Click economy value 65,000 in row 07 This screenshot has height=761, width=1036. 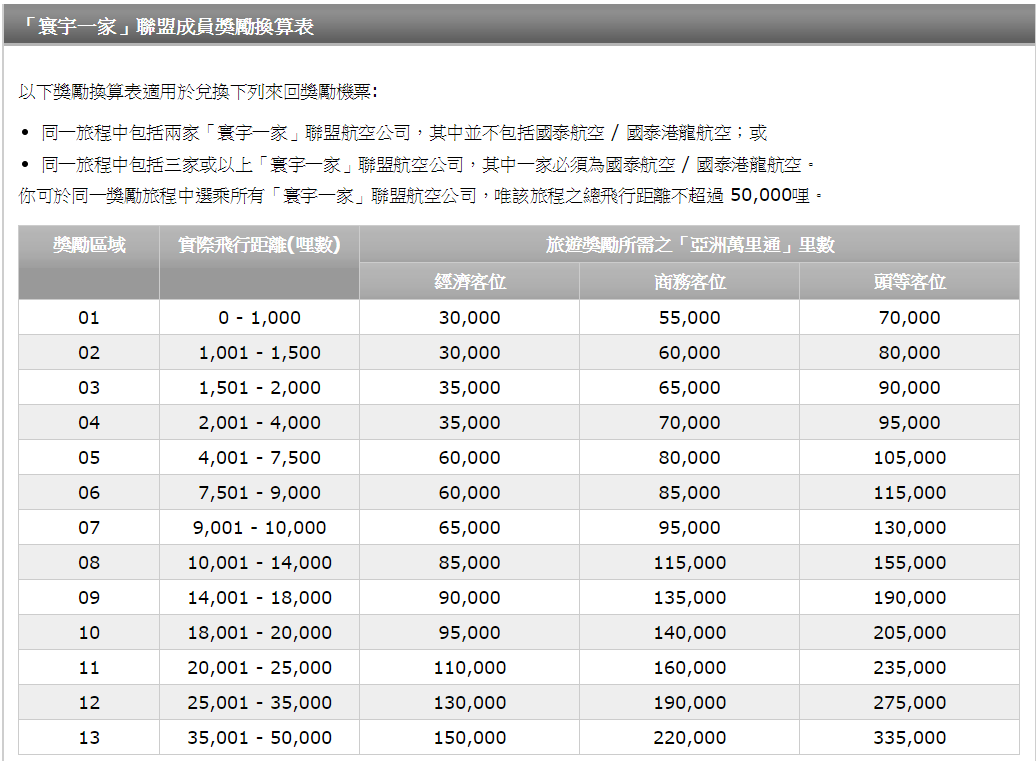[x=470, y=528]
